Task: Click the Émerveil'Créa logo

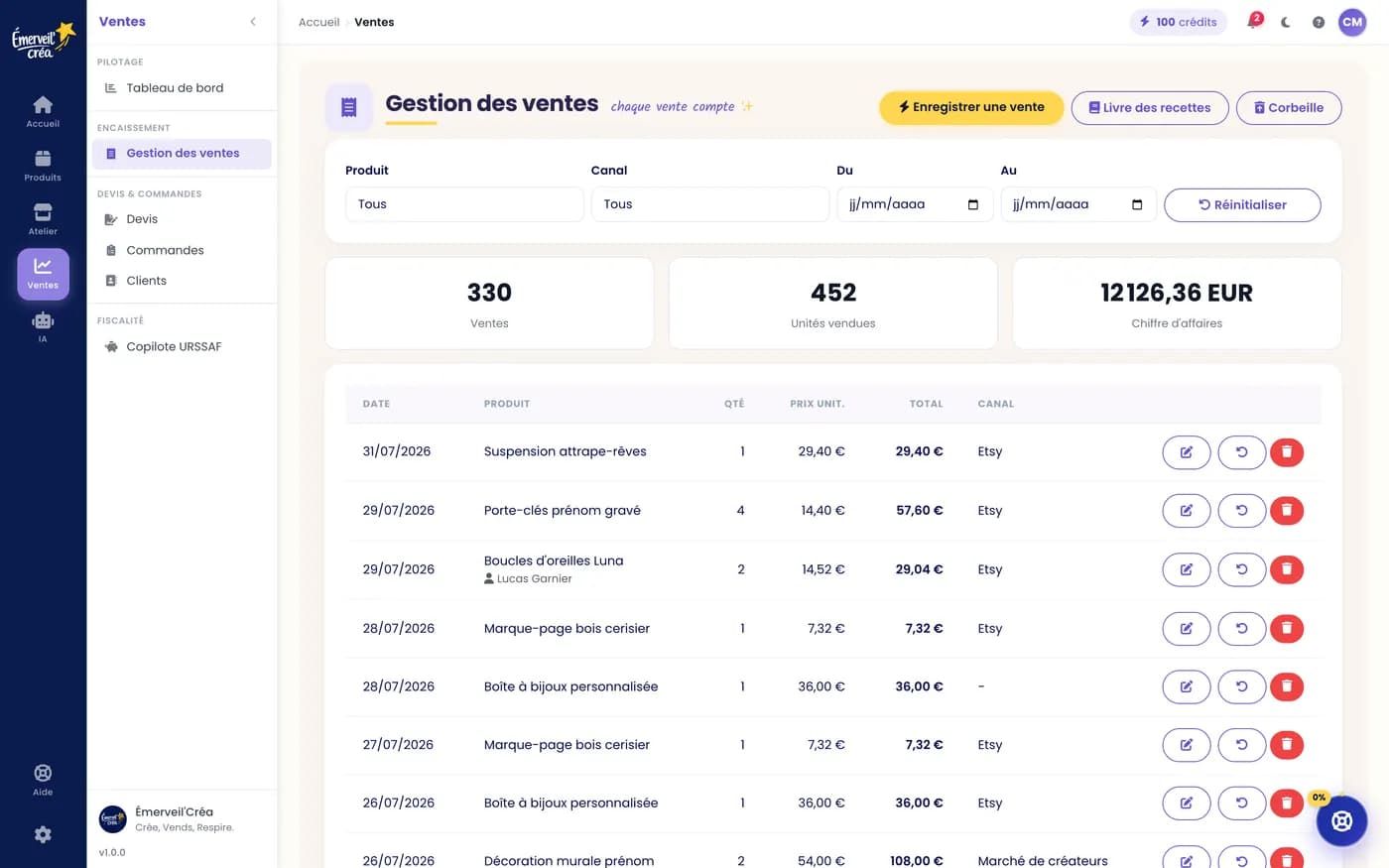Action: (43, 41)
